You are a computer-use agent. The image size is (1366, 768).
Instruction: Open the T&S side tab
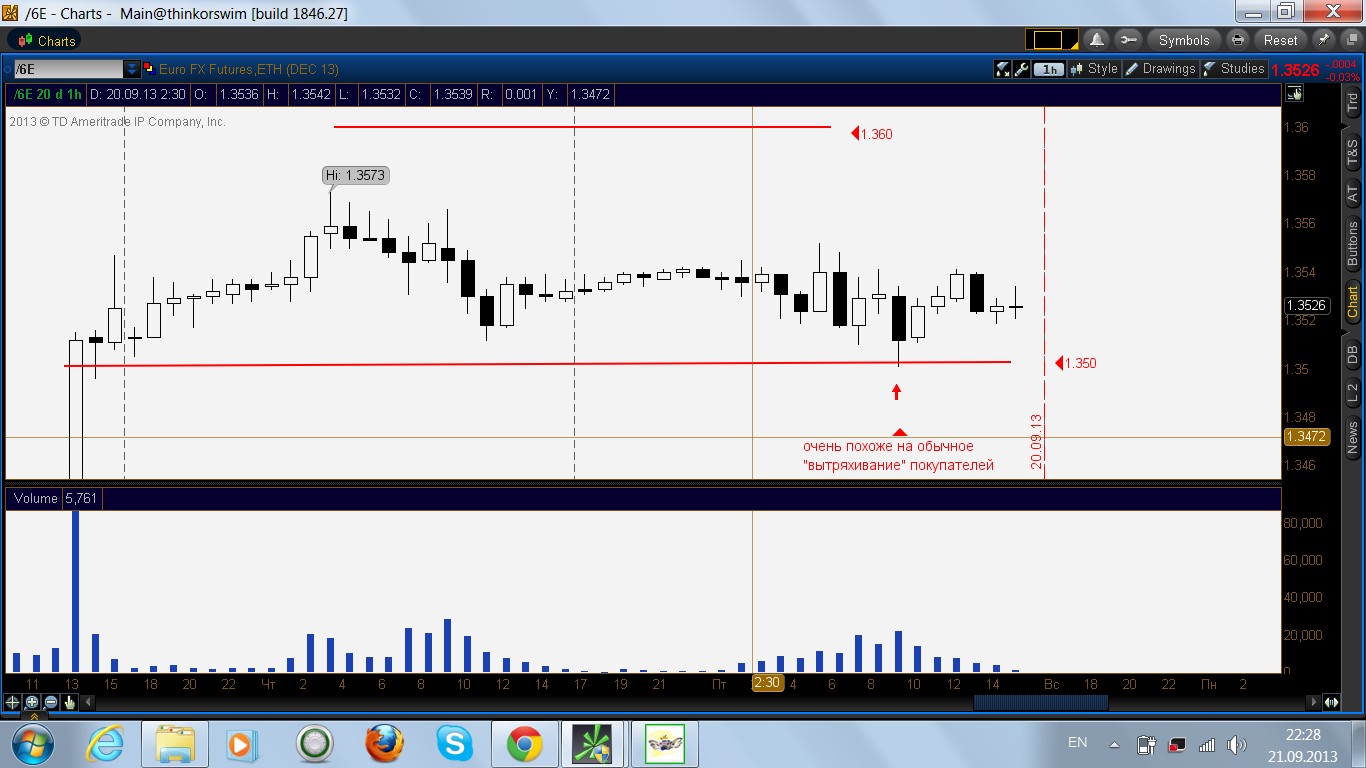pos(1352,152)
